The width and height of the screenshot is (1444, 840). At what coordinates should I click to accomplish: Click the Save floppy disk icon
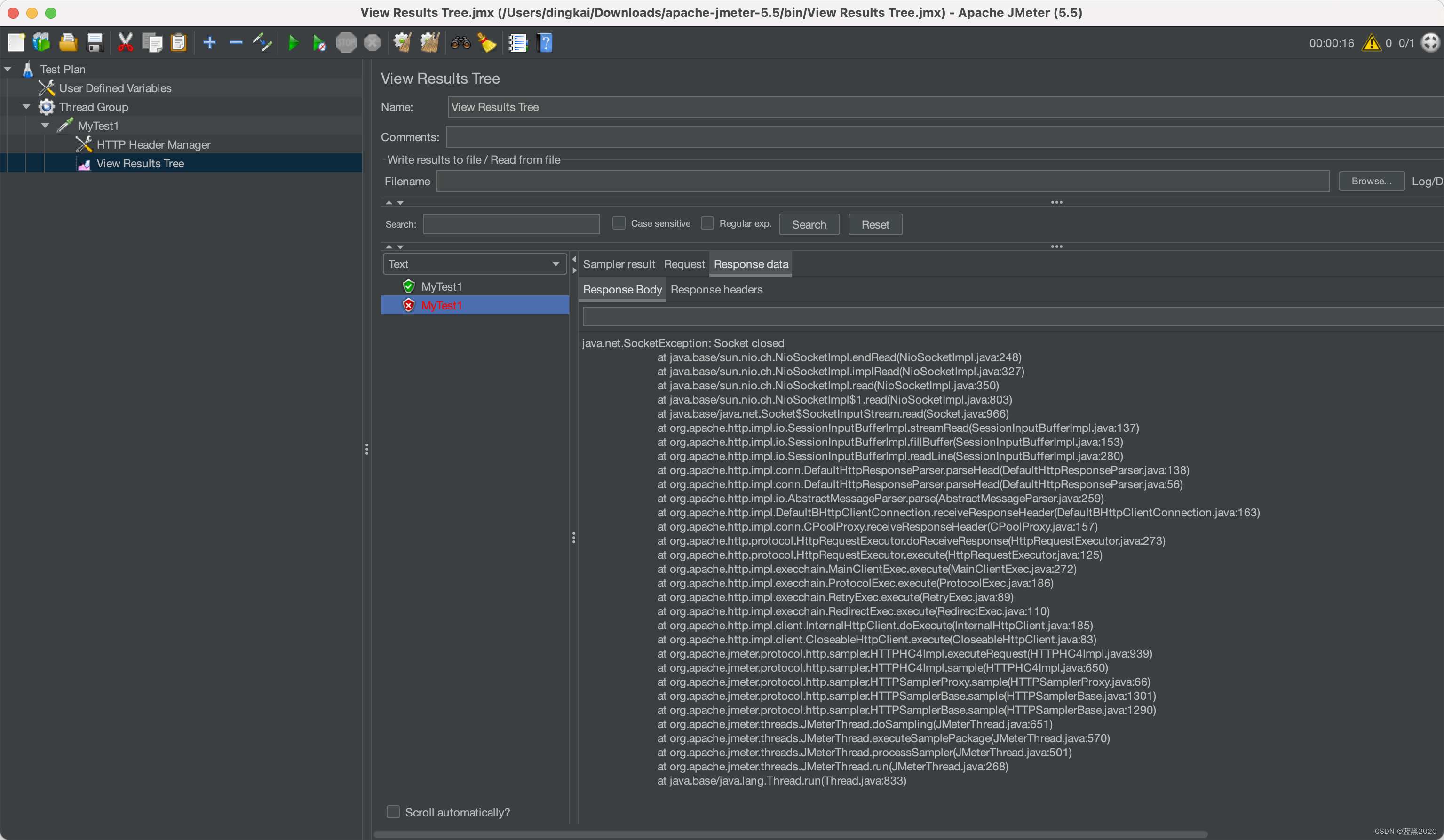click(95, 42)
